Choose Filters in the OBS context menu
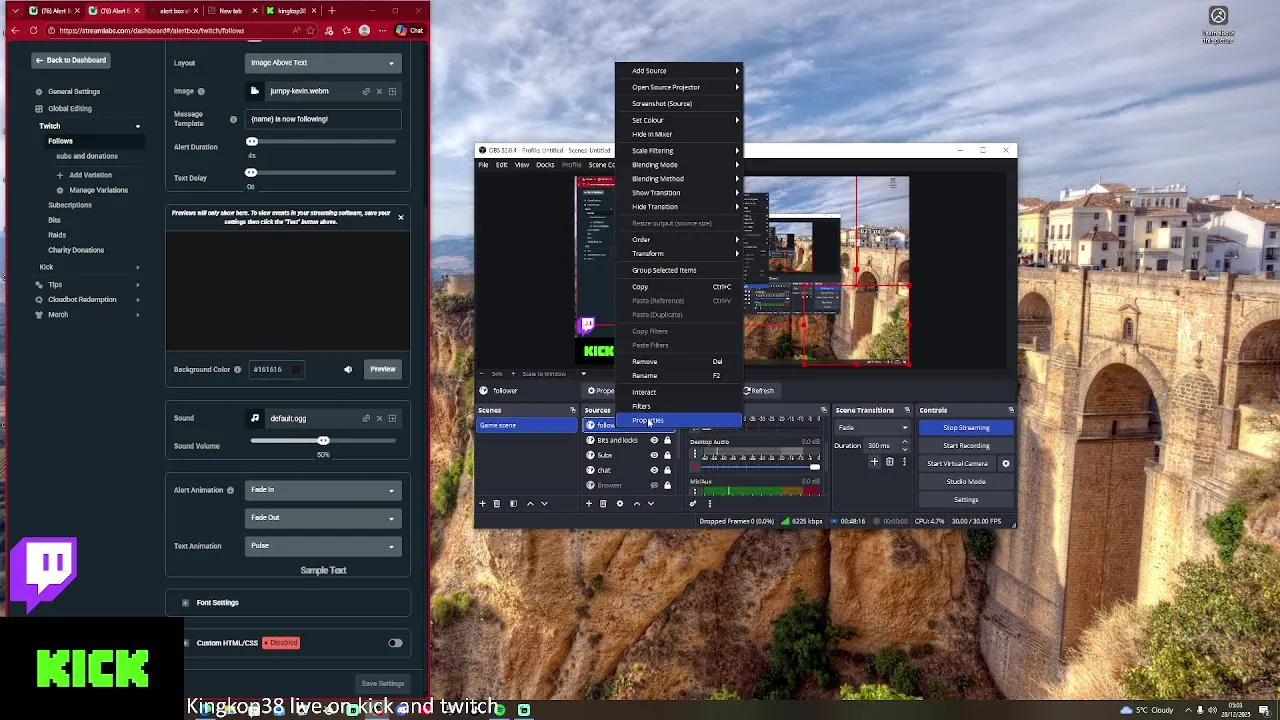Screen dimensions: 1280x720 click(678, 406)
